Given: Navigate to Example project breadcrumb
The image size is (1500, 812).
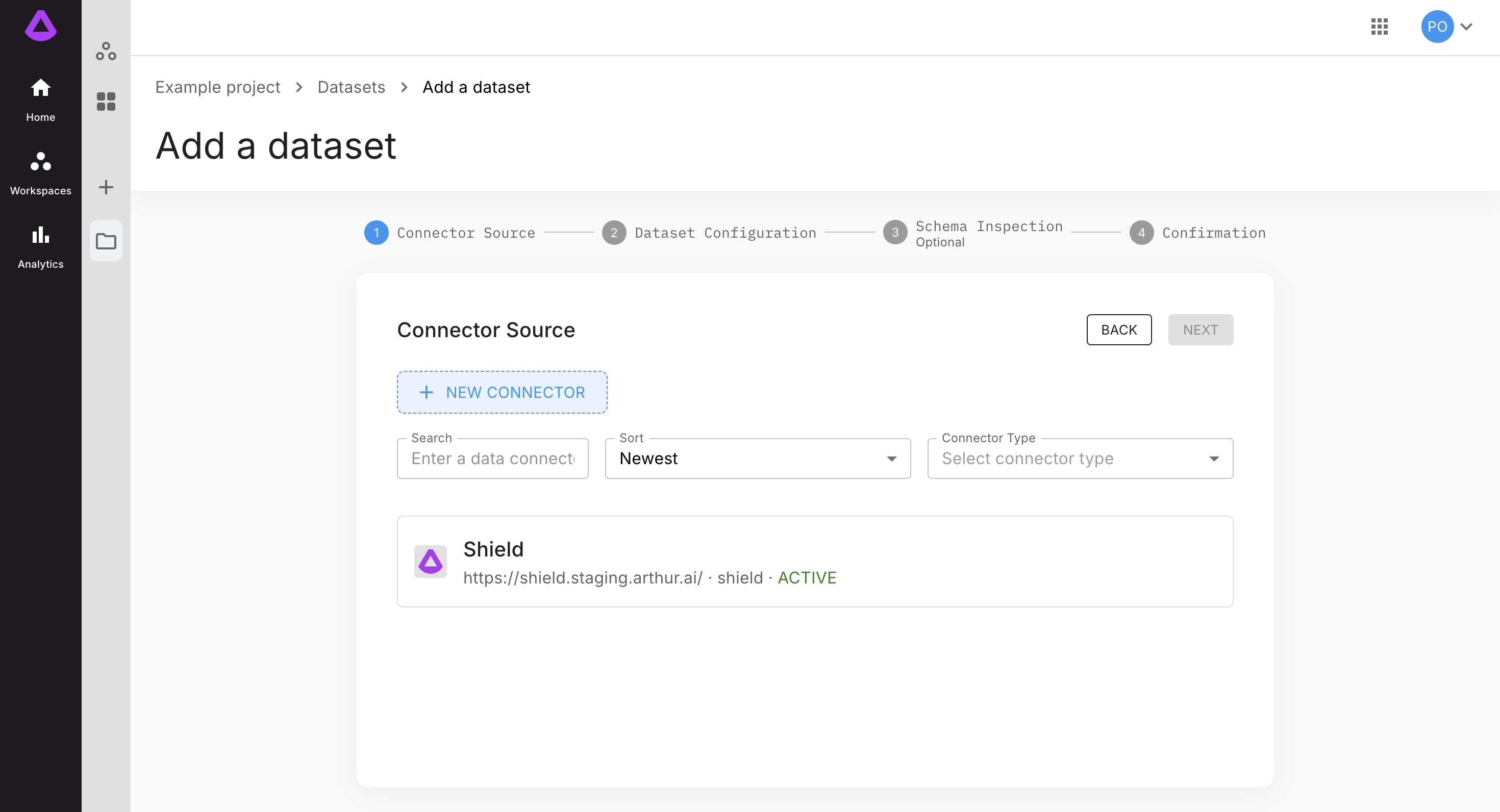Looking at the screenshot, I should click(x=217, y=87).
